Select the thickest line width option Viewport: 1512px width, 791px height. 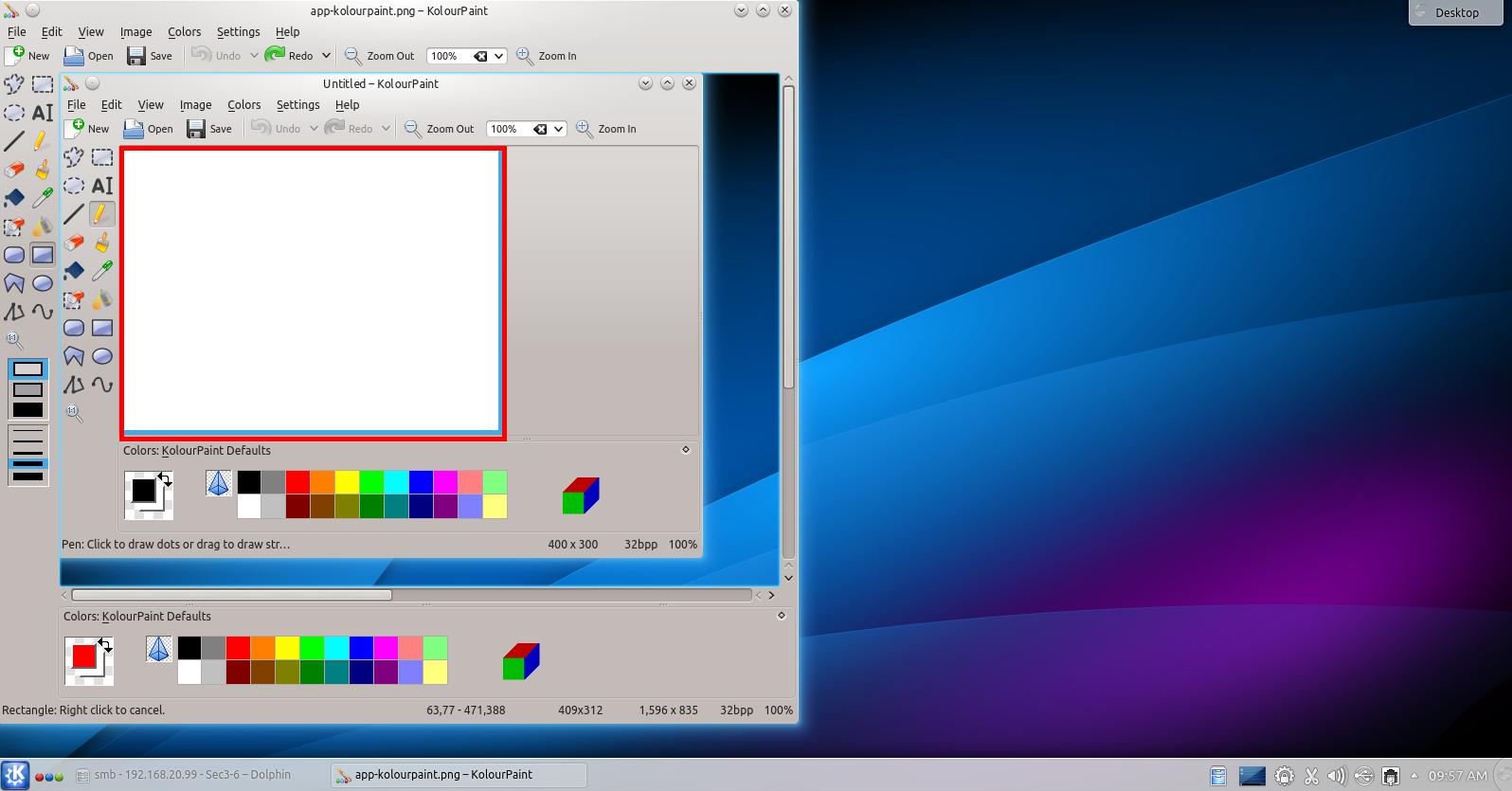tap(27, 476)
